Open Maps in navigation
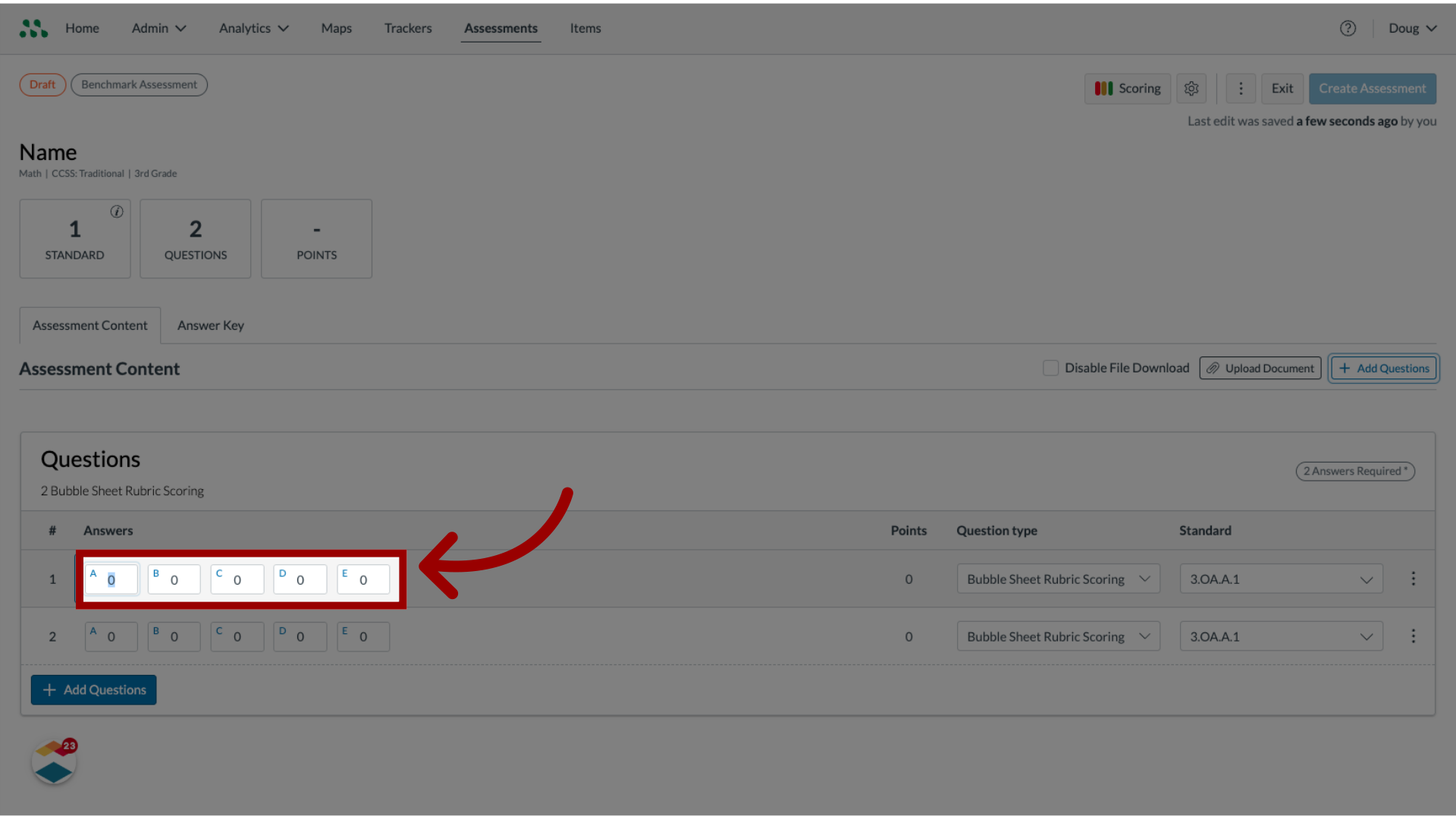 (336, 28)
